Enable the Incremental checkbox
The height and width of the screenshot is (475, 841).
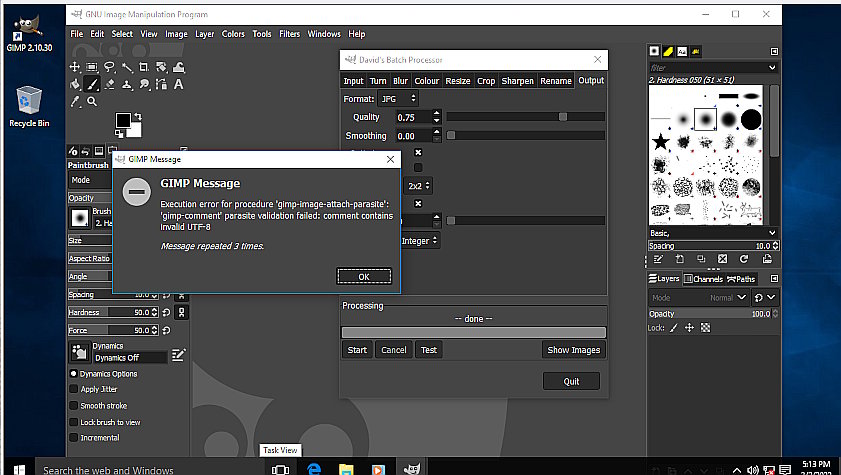point(74,437)
